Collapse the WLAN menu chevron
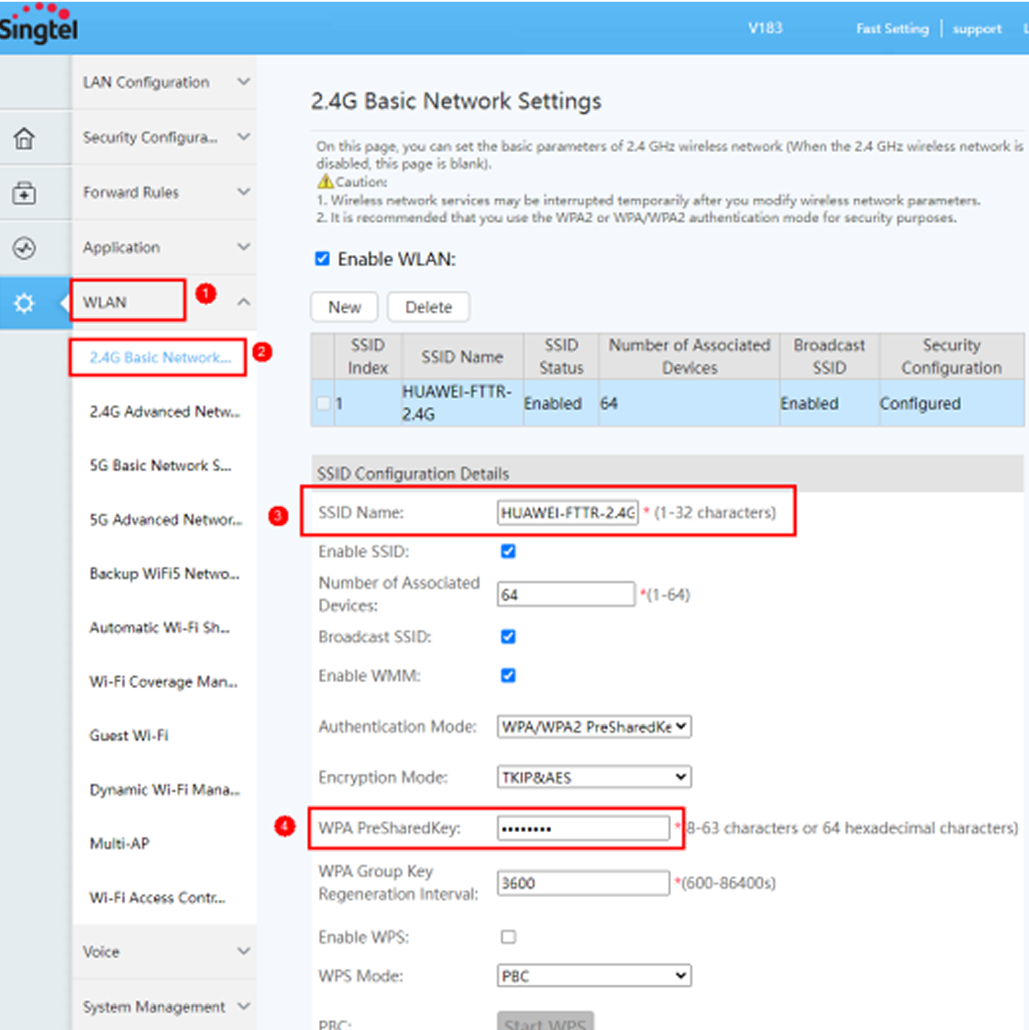The height and width of the screenshot is (1030, 1029). (x=244, y=302)
